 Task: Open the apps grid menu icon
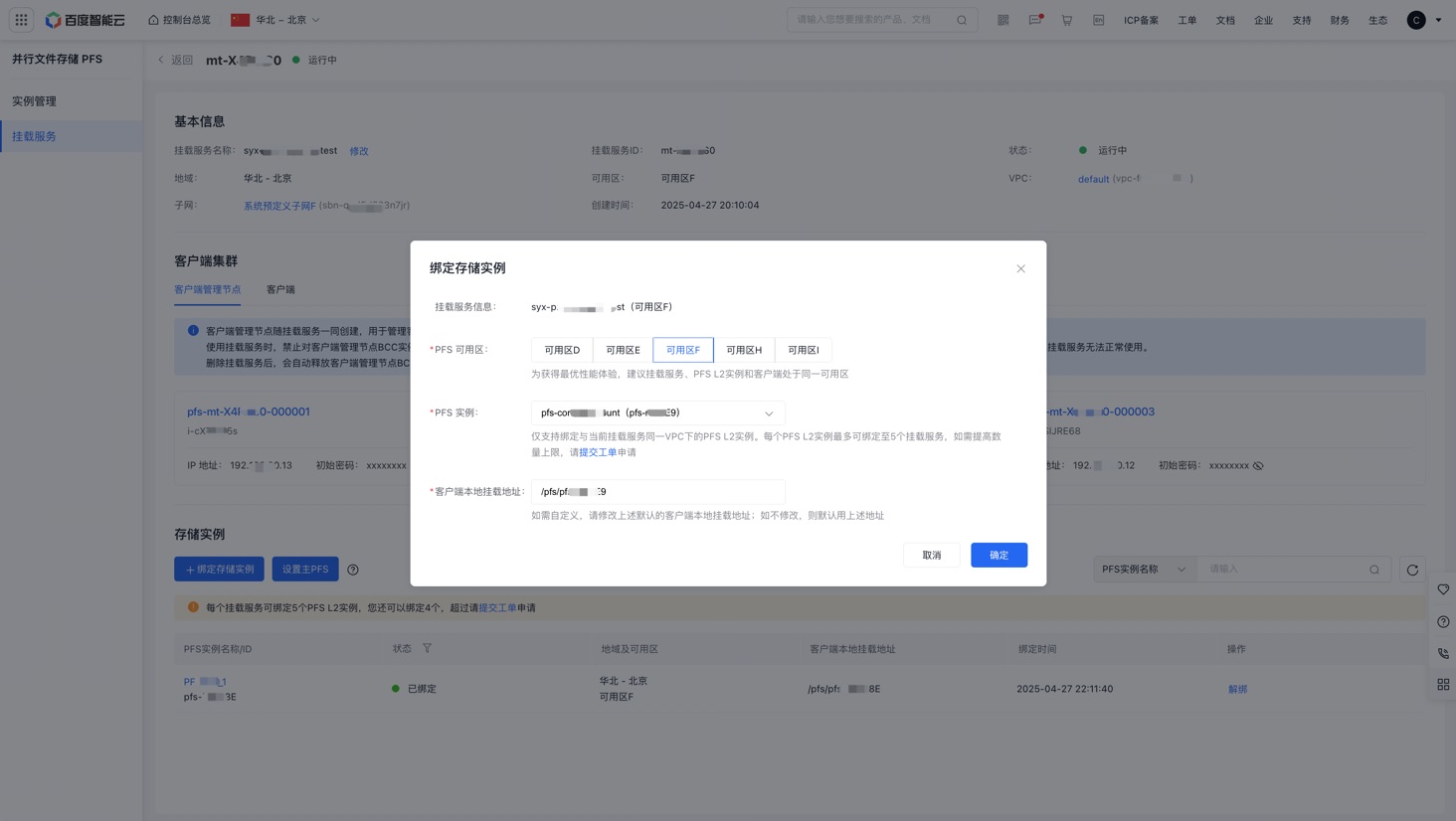pos(21,20)
